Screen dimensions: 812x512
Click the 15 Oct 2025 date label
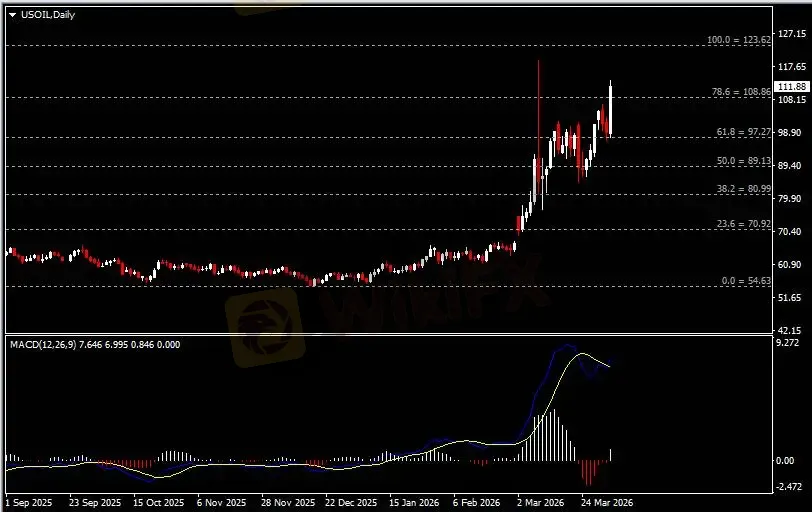point(158,503)
